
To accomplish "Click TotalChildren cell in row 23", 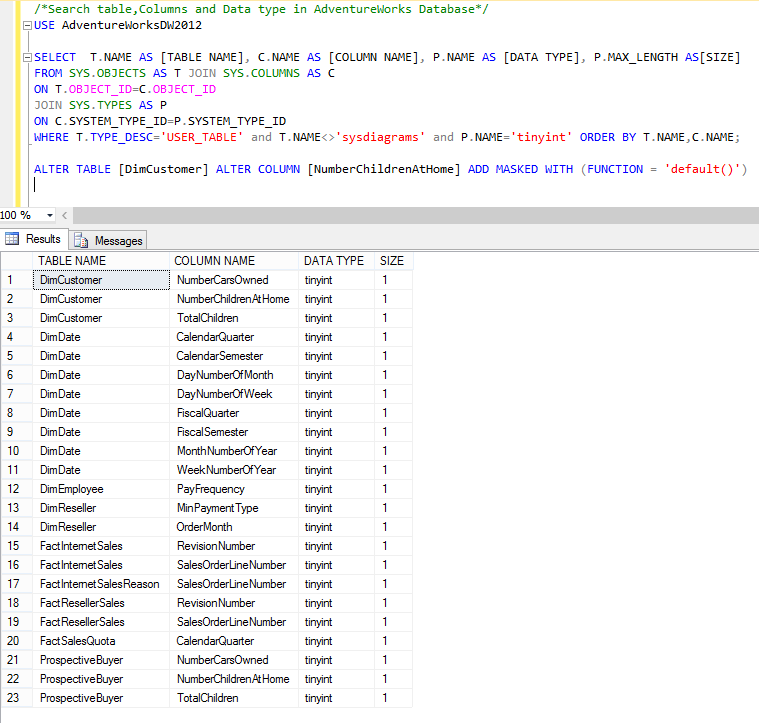I will coord(234,698).
